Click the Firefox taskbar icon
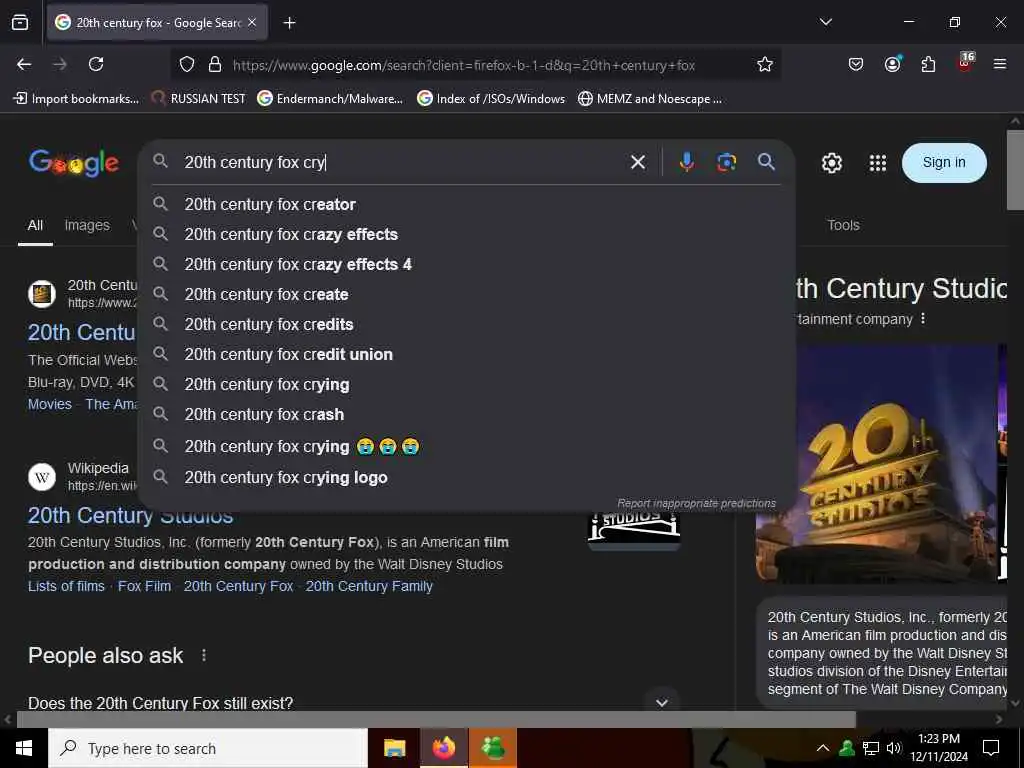 (443, 748)
